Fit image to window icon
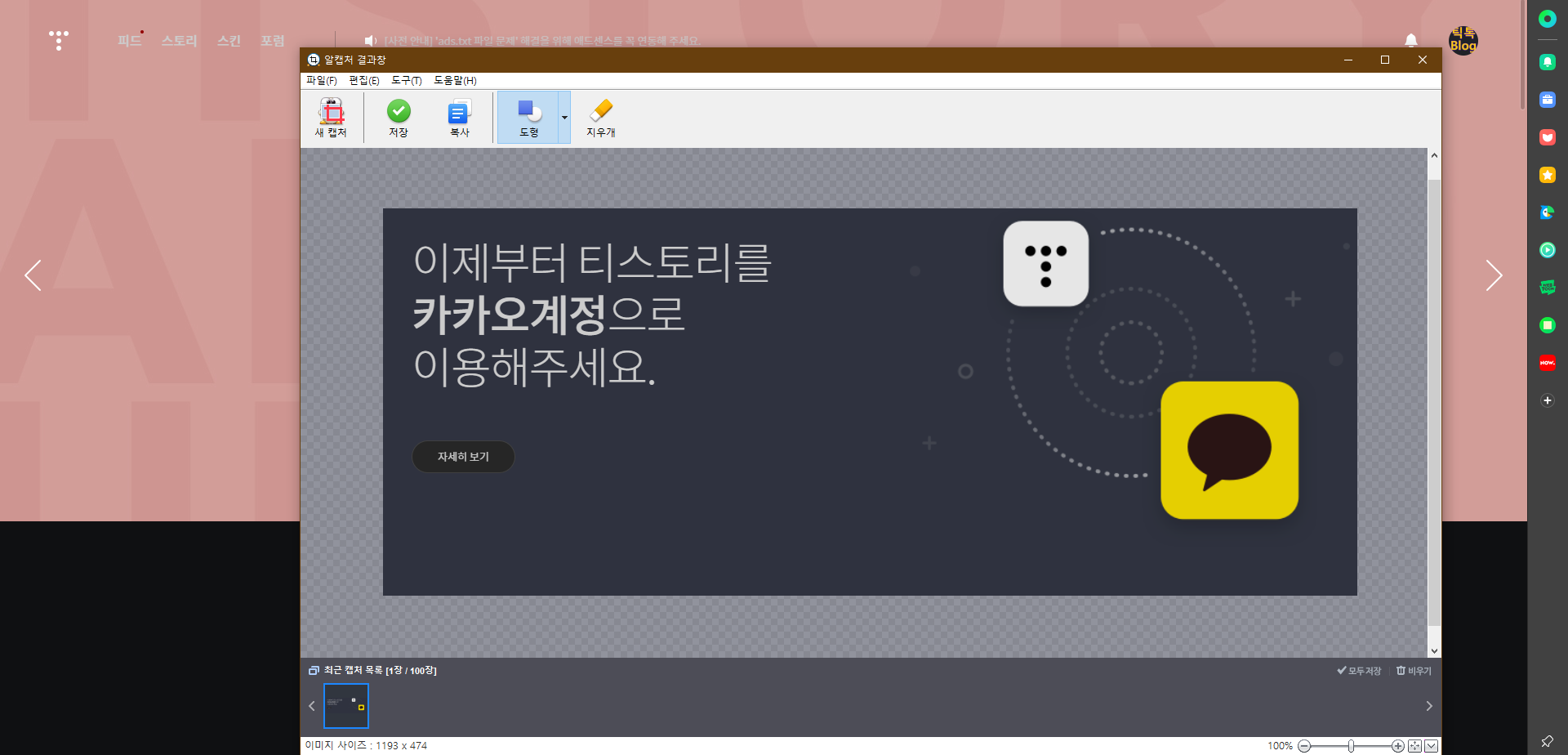The height and width of the screenshot is (755, 1568). [1415, 746]
